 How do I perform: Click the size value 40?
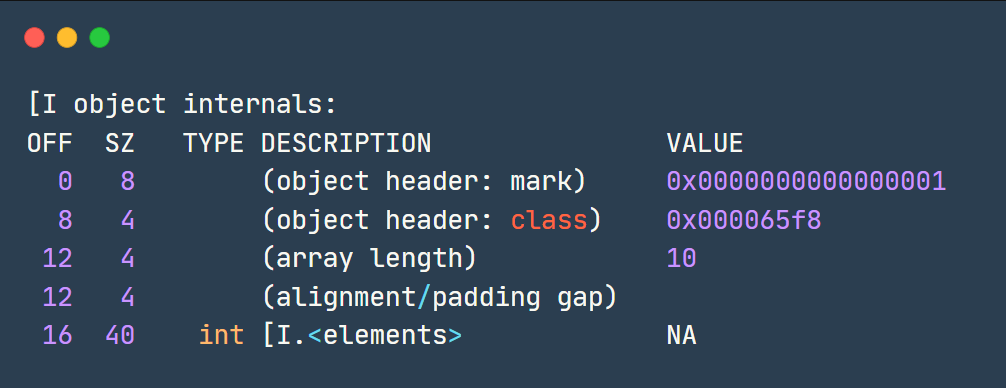[120, 335]
